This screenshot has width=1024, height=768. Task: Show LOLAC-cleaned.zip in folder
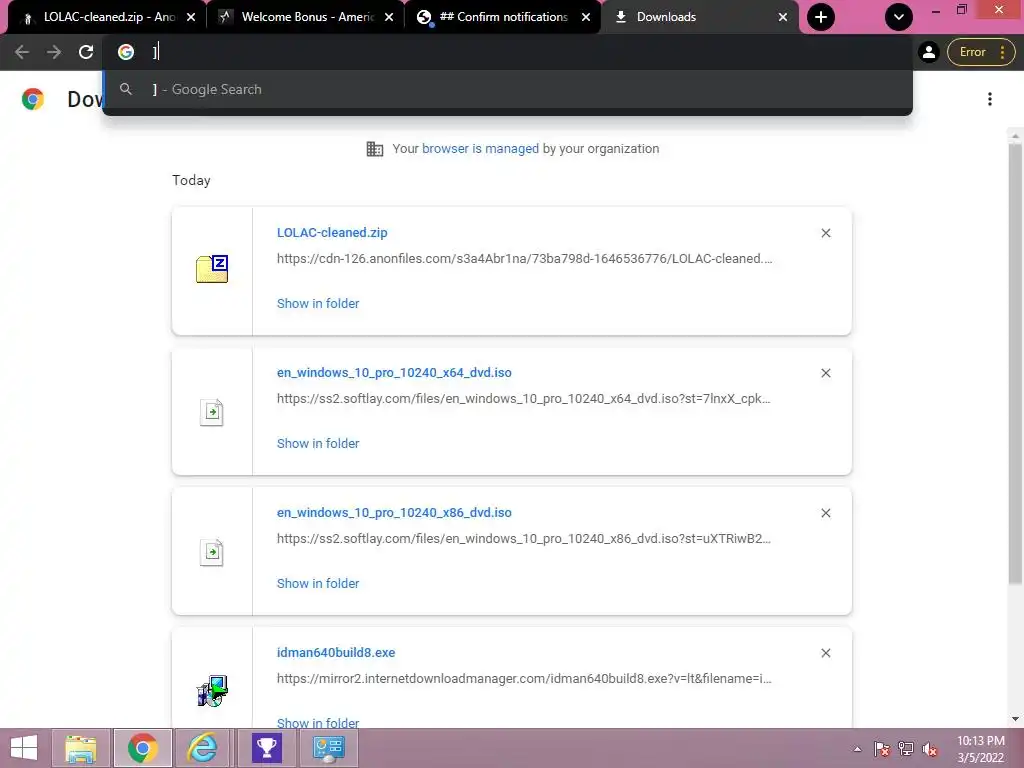point(318,304)
